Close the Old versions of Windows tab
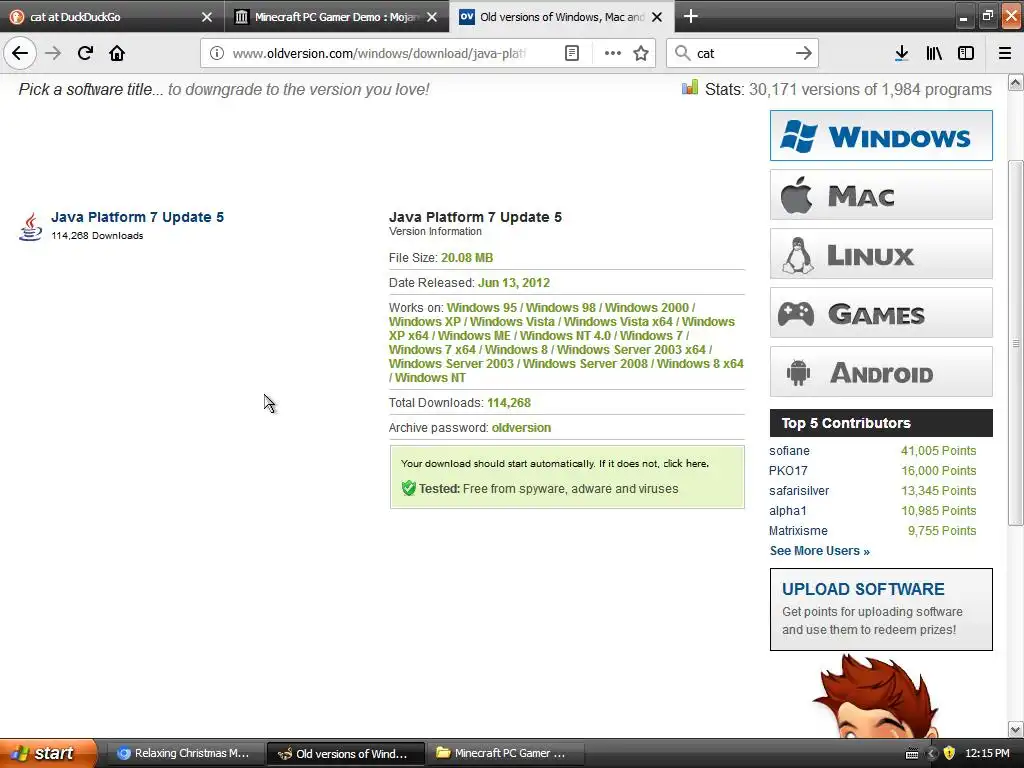Image resolution: width=1024 pixels, height=768 pixels. tap(657, 17)
